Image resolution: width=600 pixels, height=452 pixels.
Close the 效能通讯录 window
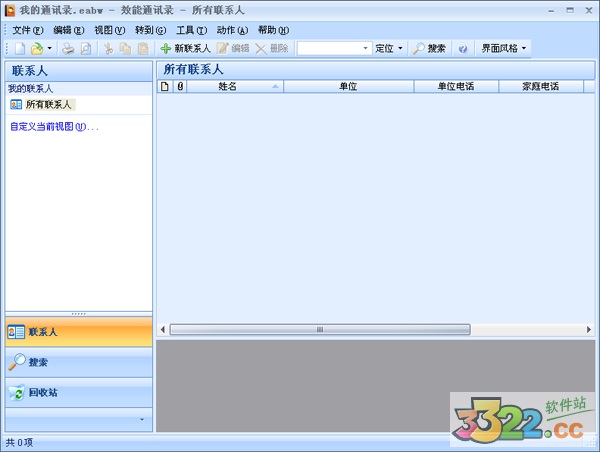[x=589, y=10]
